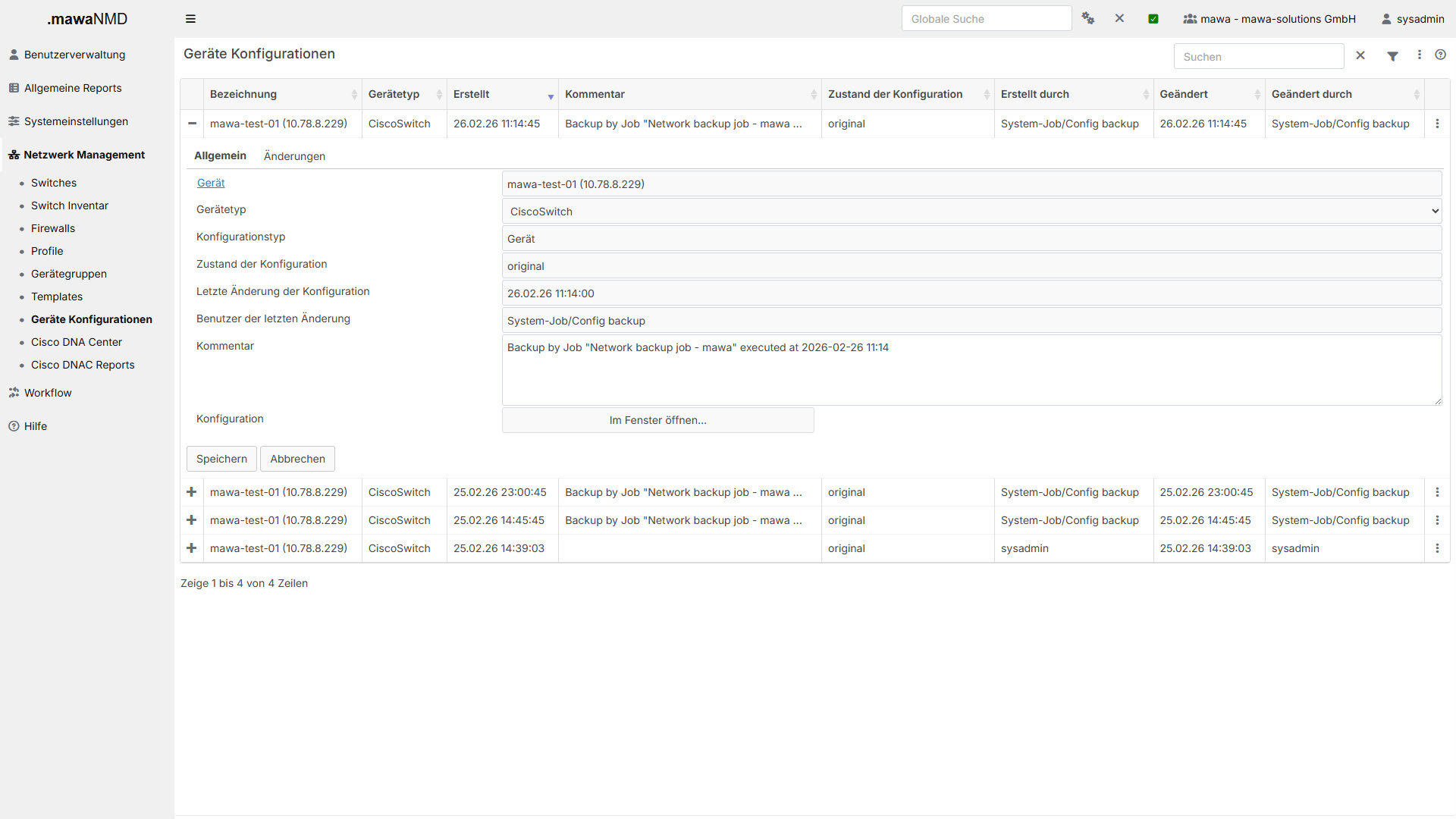Image resolution: width=1456 pixels, height=819 pixels.
Task: Clear the Suchen field with X icon
Action: (x=1360, y=55)
